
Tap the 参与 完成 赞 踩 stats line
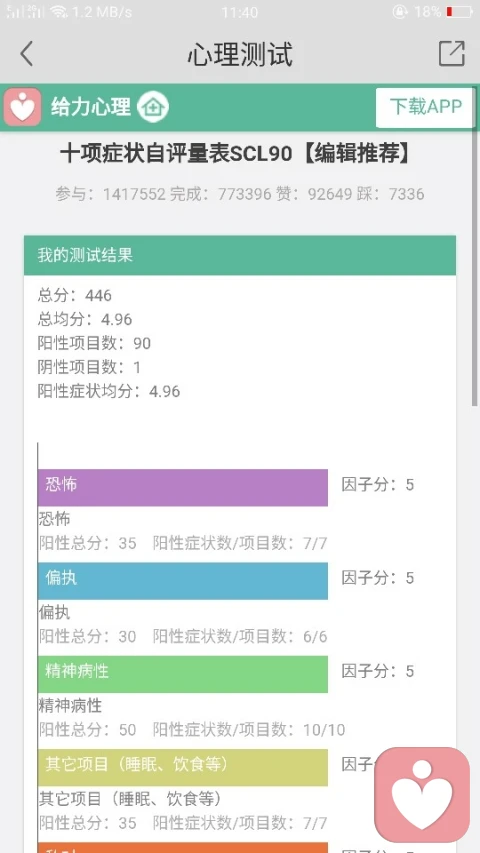tap(239, 194)
